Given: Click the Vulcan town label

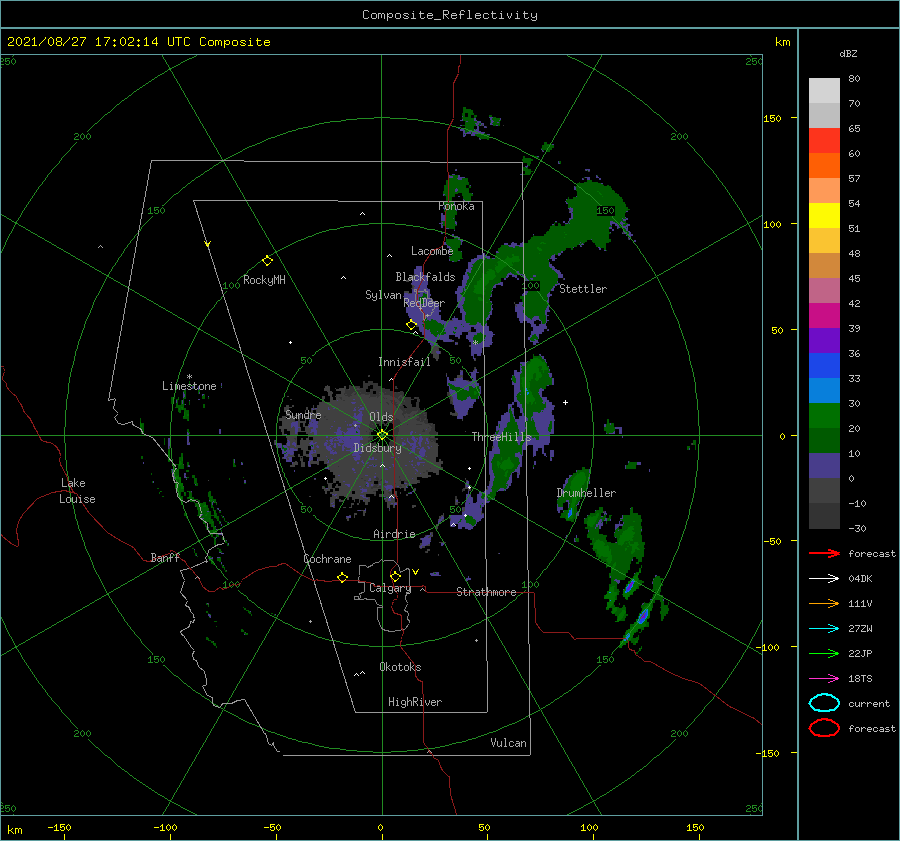Looking at the screenshot, I should (508, 743).
